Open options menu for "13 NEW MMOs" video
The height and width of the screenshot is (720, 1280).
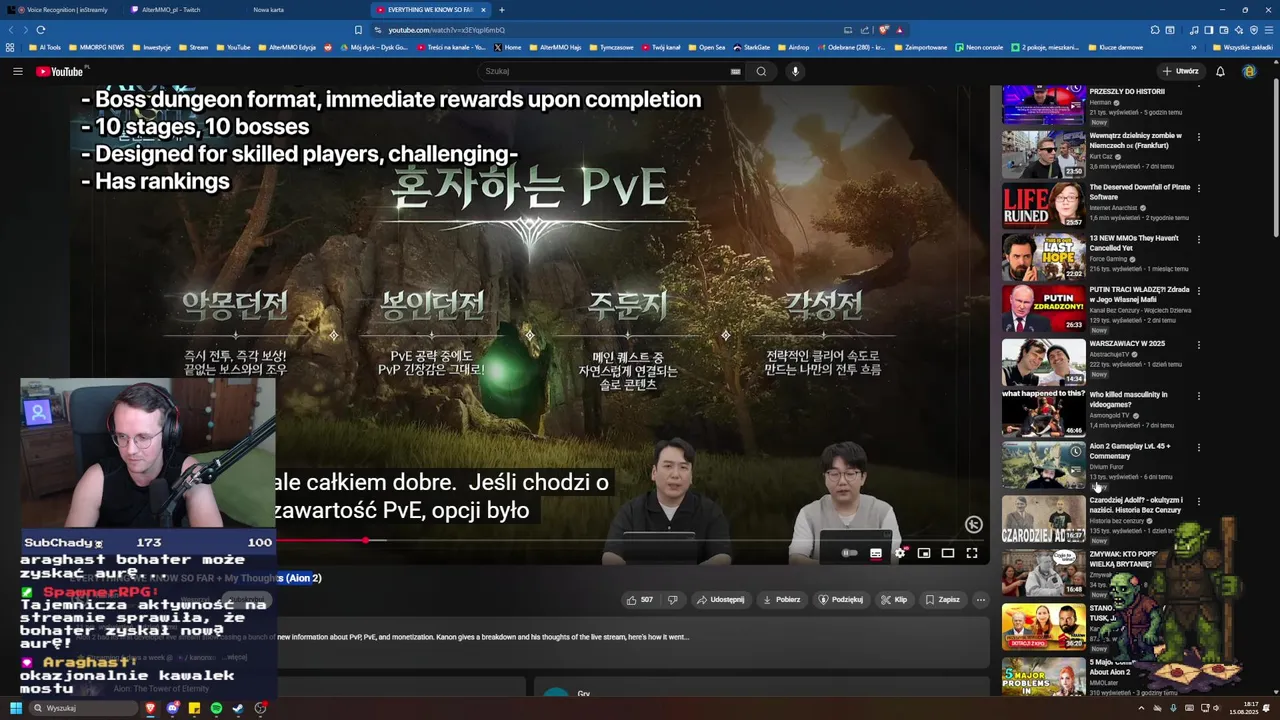1198,240
